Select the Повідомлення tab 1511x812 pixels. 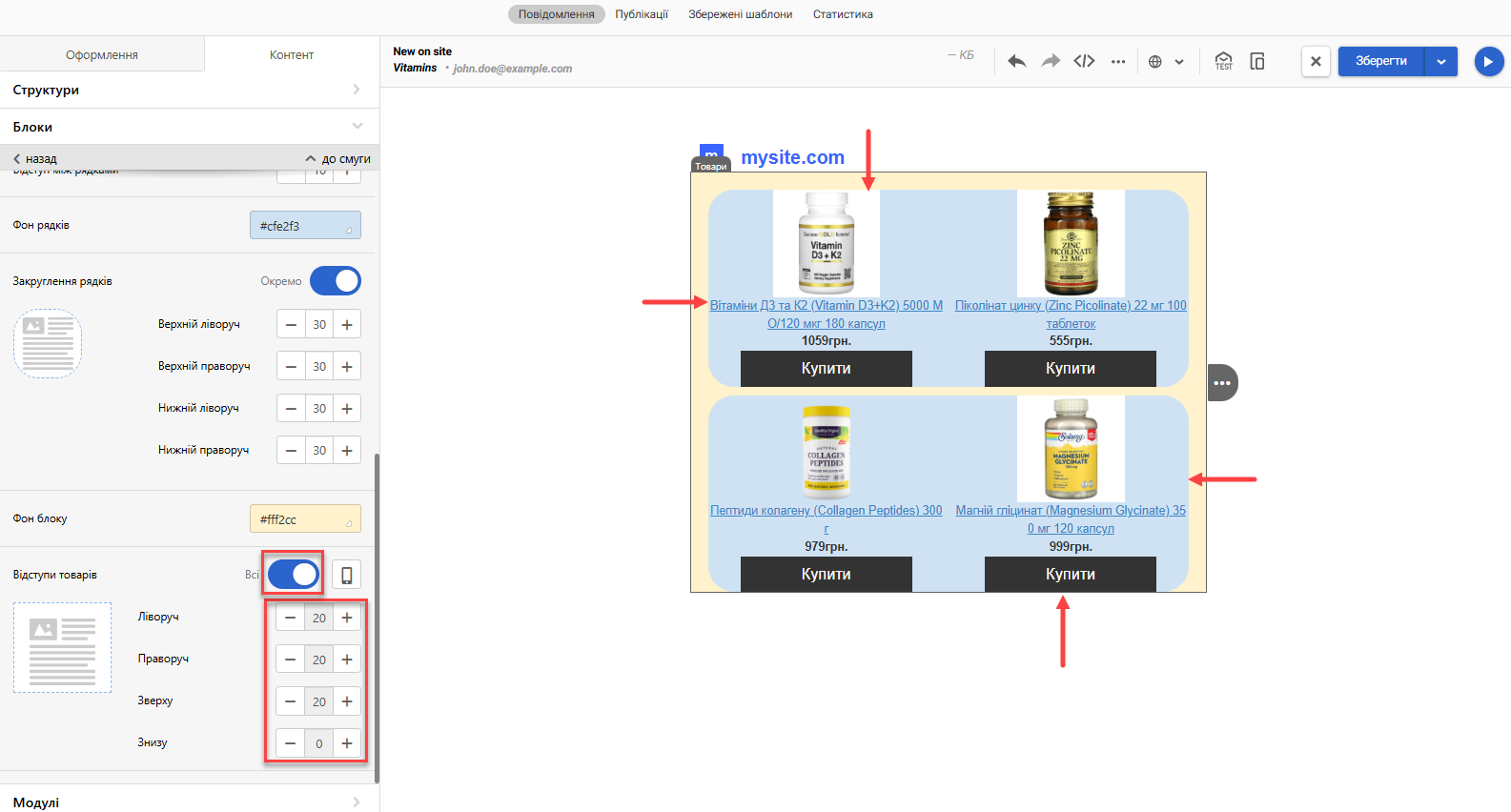coord(557,14)
